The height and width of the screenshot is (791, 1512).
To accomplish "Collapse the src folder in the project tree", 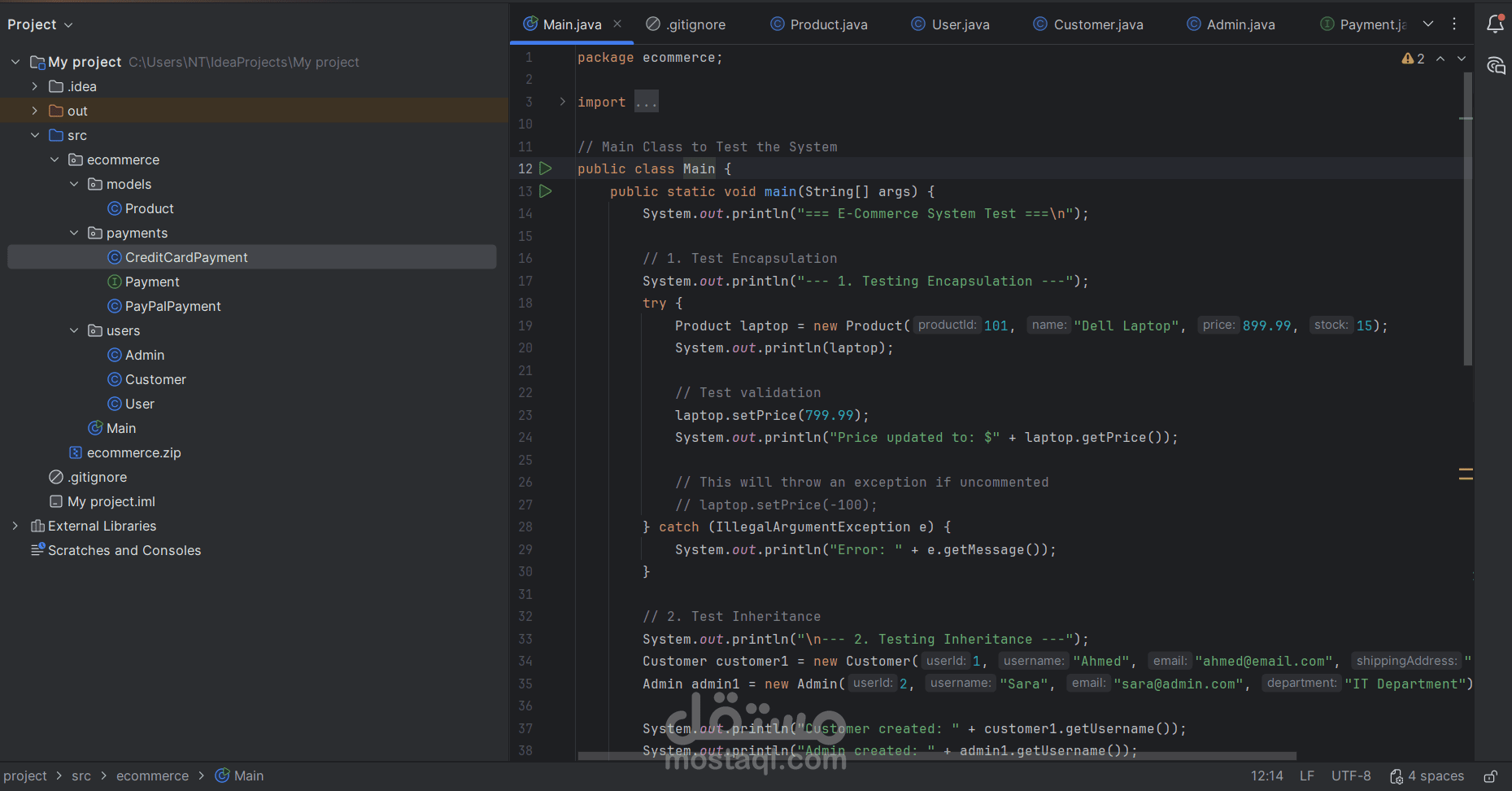I will click(x=35, y=134).
